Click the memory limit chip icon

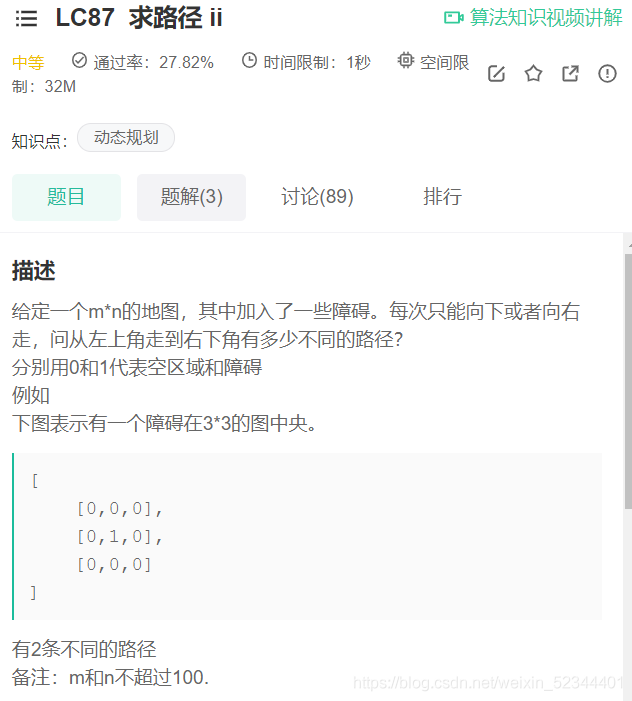[405, 60]
